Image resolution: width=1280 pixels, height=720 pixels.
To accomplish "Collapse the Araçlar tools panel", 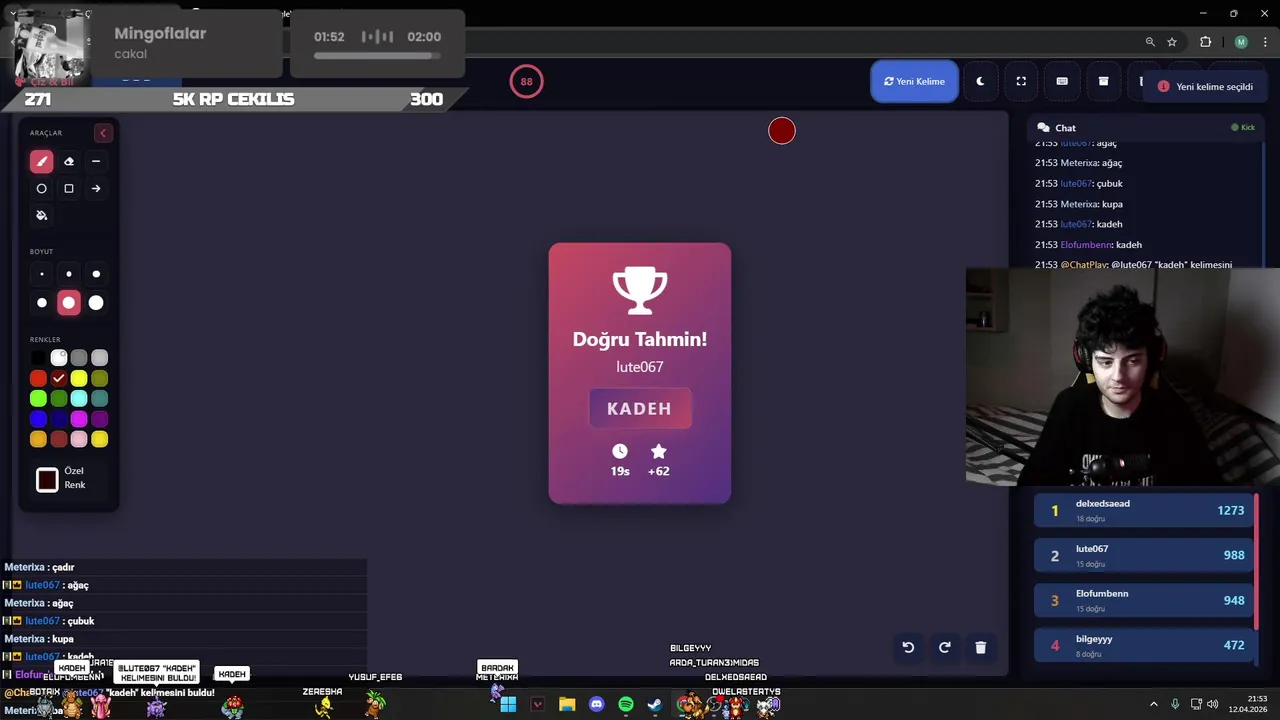I will pos(102,133).
